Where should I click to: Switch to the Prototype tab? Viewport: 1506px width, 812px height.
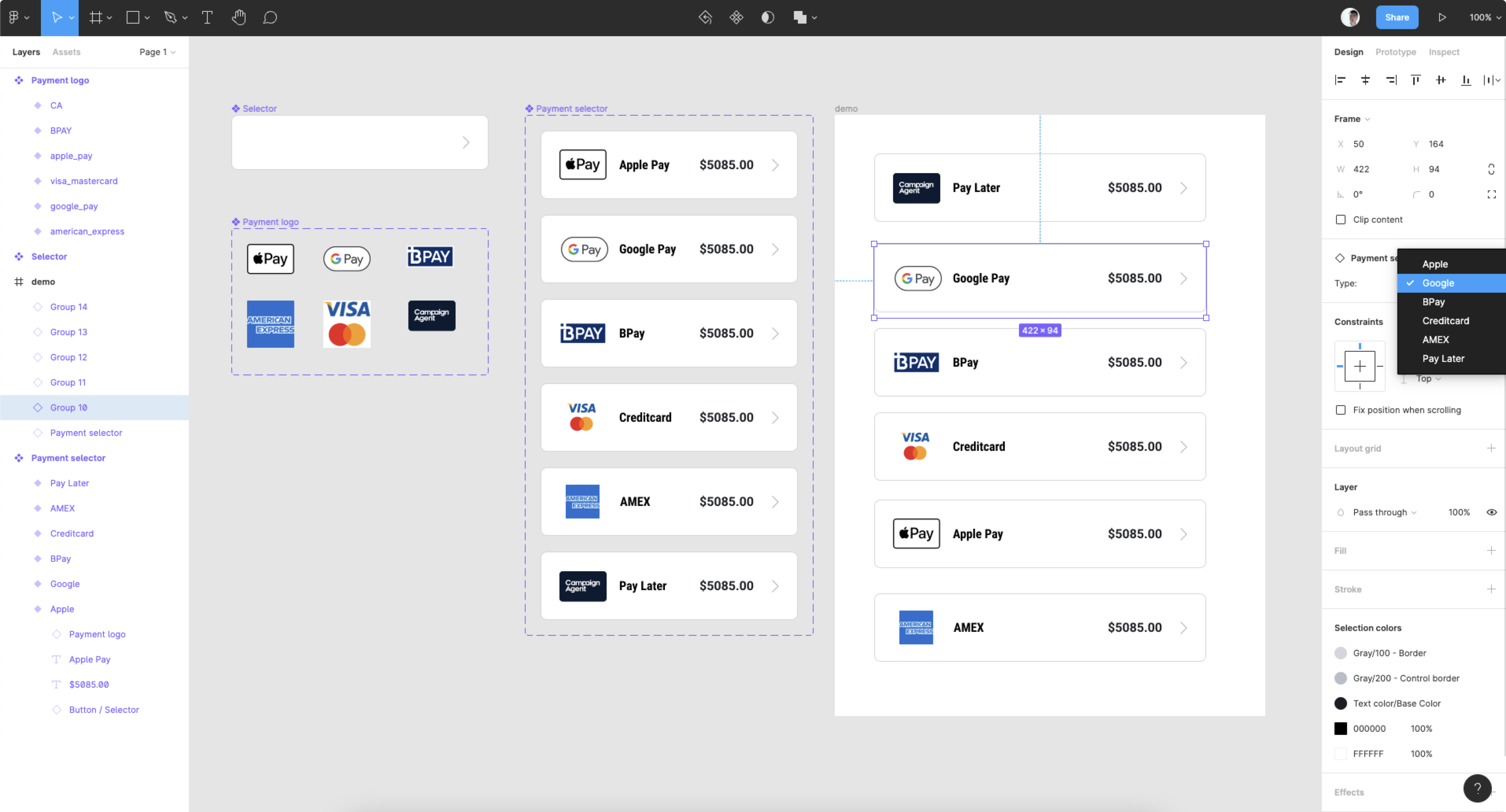click(1395, 52)
